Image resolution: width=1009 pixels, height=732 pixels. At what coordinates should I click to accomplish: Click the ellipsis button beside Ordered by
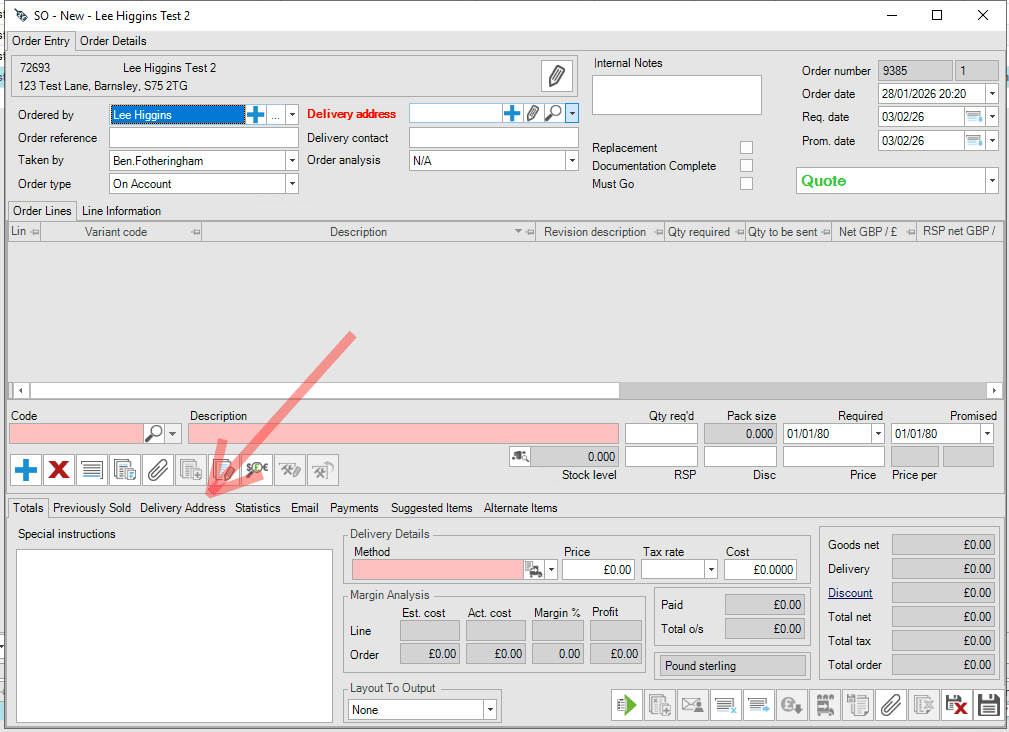click(x=275, y=114)
